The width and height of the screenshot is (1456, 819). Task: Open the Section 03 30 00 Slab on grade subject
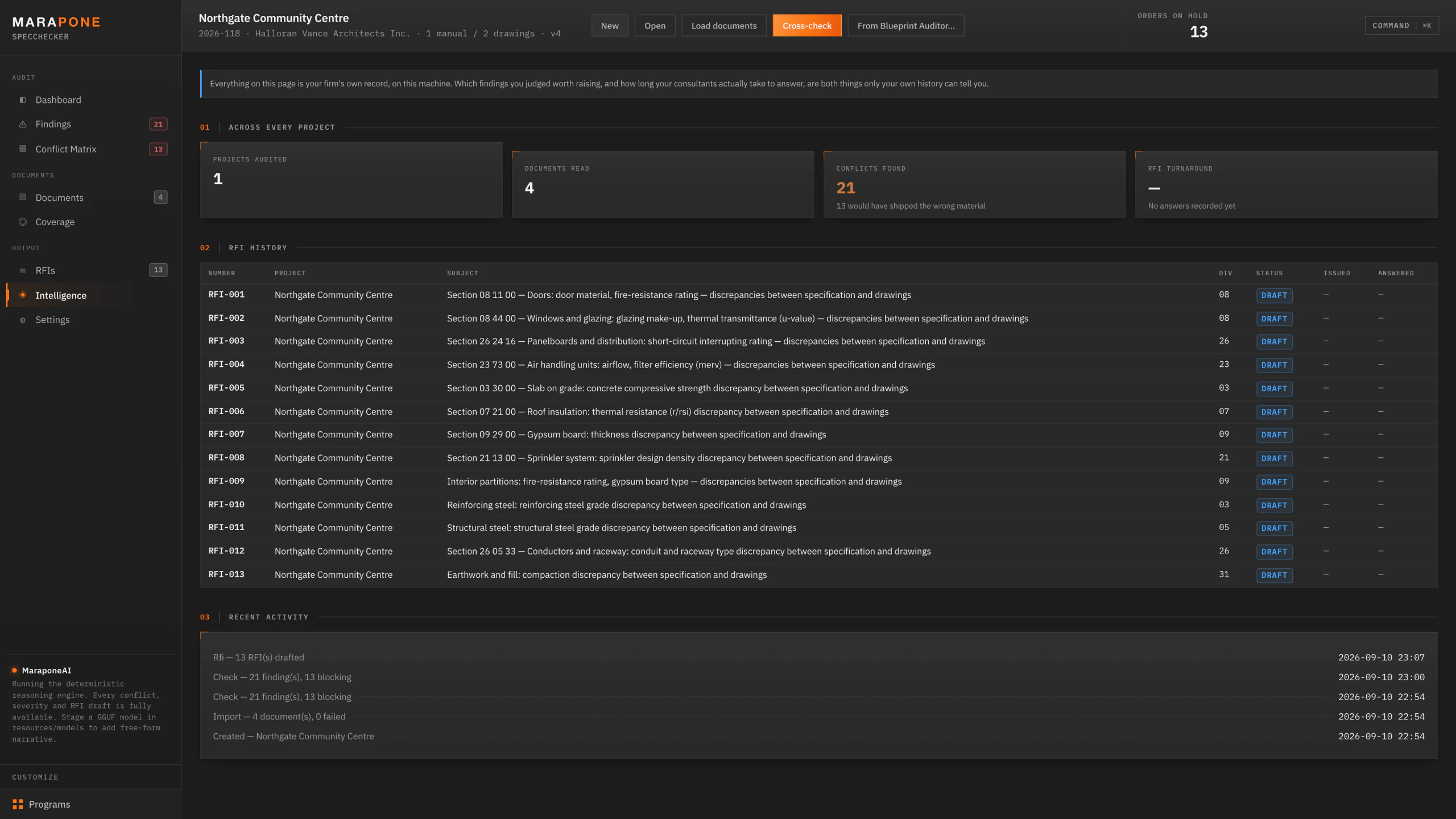point(677,388)
